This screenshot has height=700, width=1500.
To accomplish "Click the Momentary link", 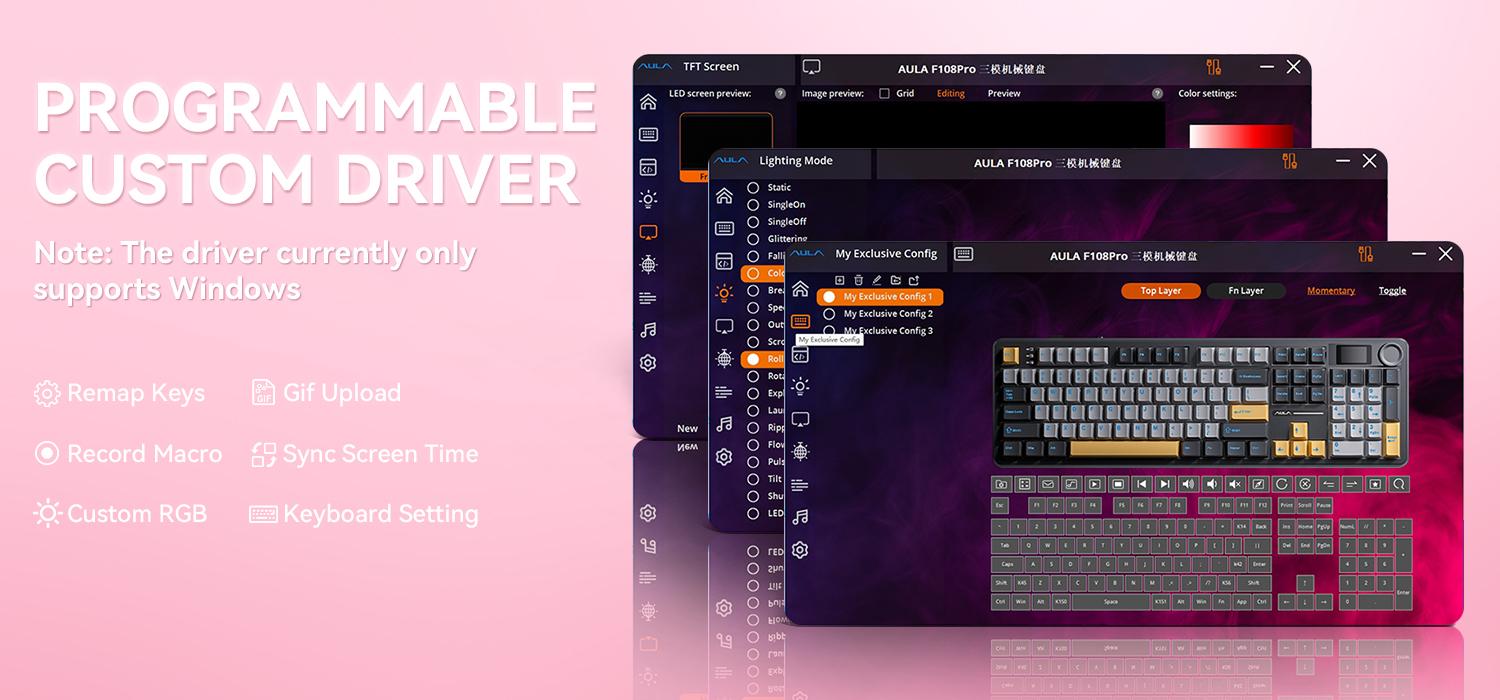I will (x=1330, y=290).
